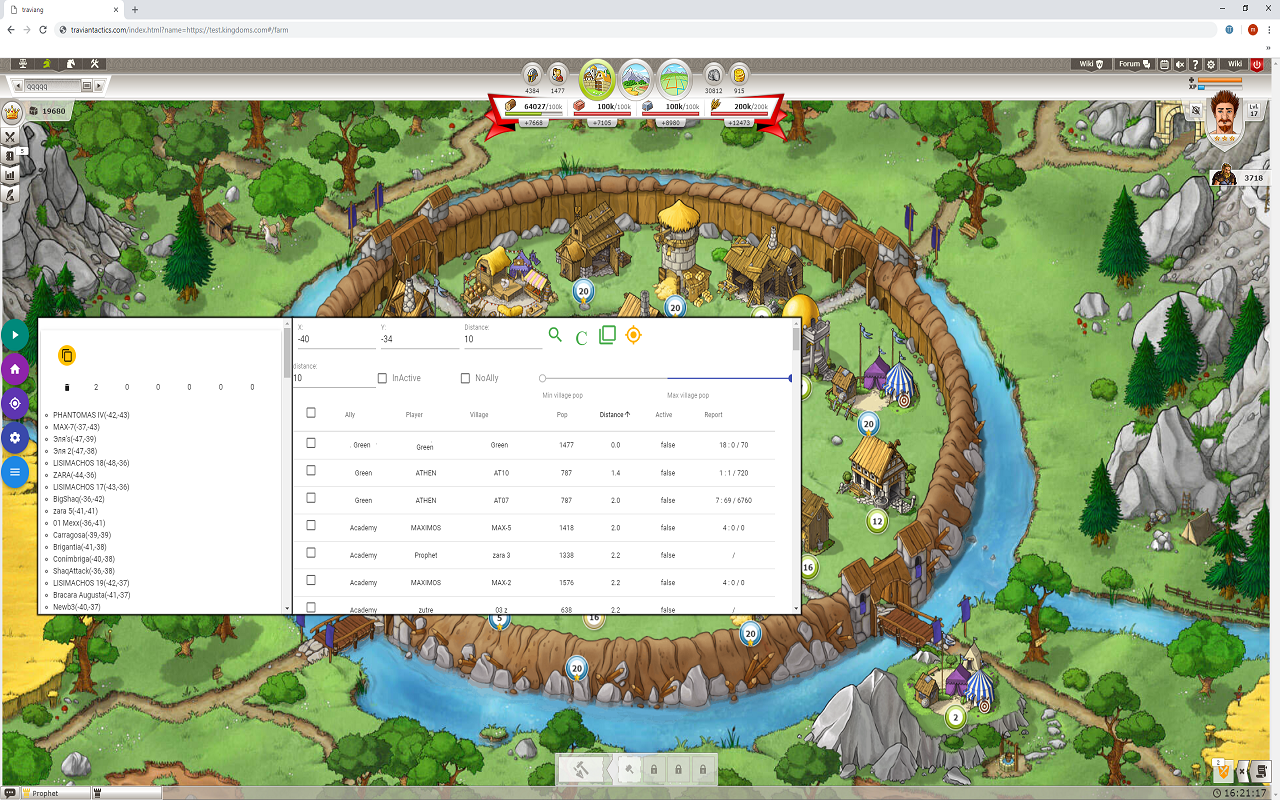1280x800 pixels.
Task: Tick the checkbox for the AT07 row
Action: click(x=311, y=498)
